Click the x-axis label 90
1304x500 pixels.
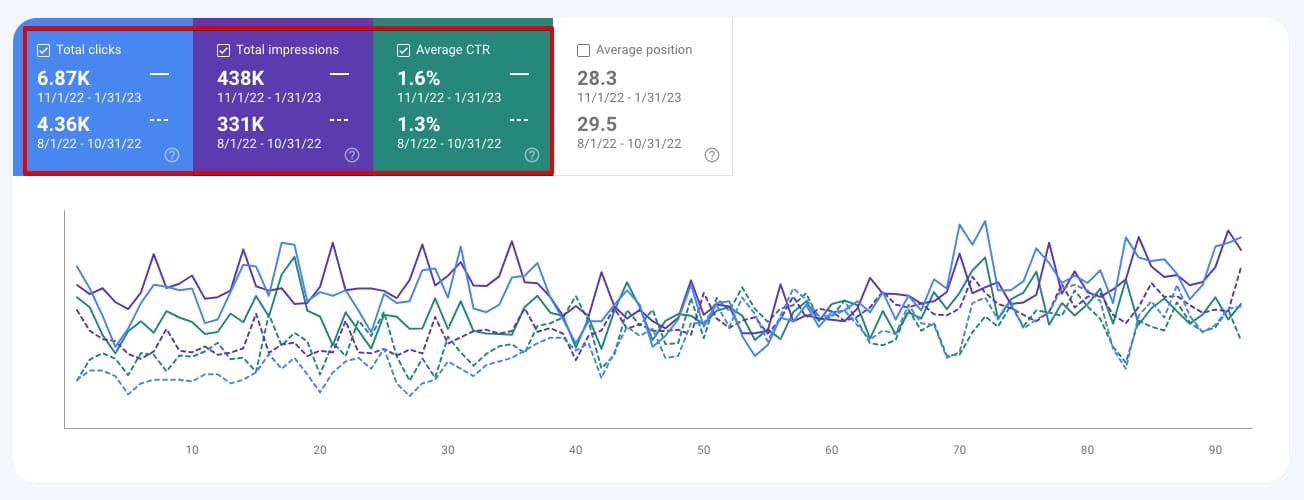pyautogui.click(x=1215, y=451)
